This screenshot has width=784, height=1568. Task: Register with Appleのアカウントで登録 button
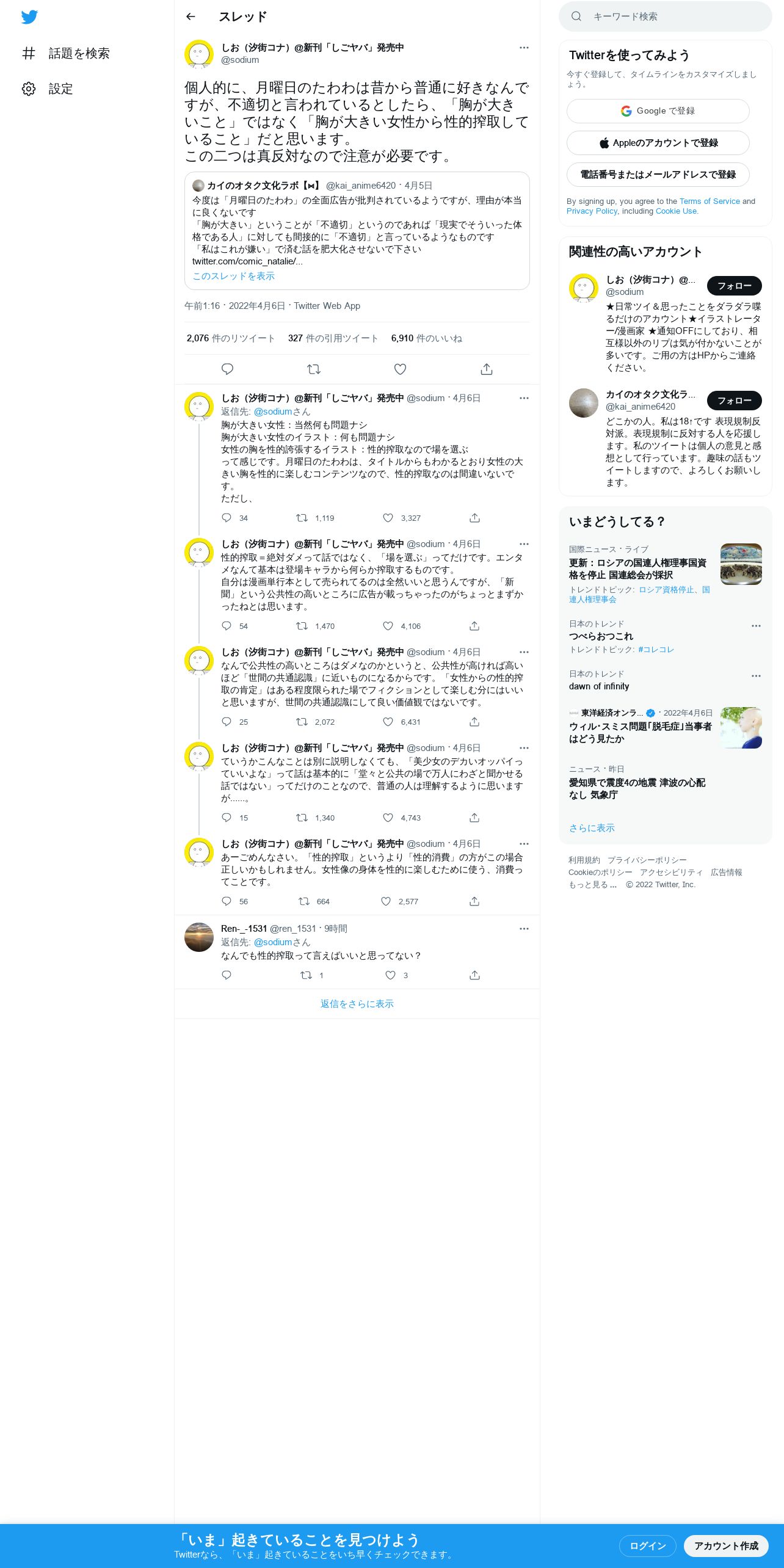(x=658, y=143)
